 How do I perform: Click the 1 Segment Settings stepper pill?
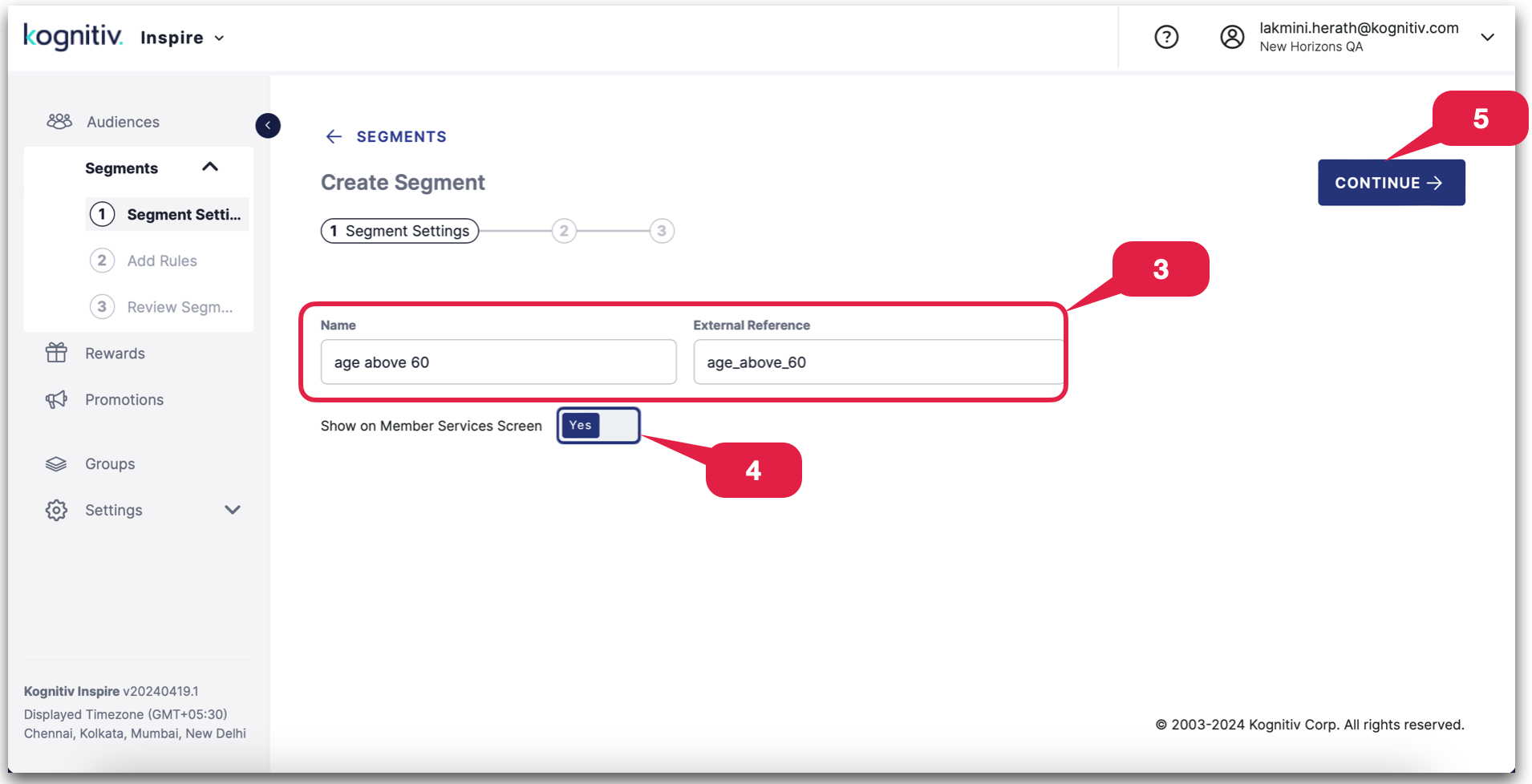400,231
